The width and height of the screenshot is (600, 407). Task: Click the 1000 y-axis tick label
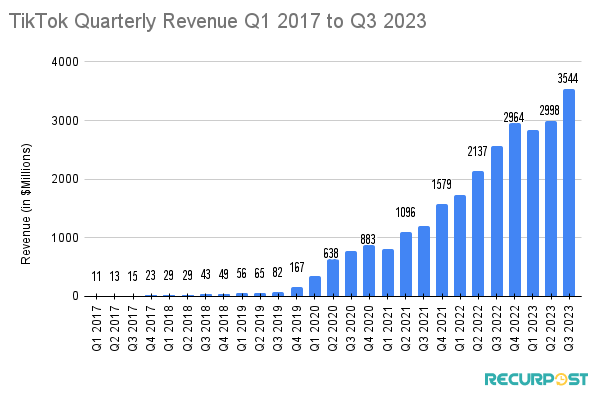[x=65, y=238]
